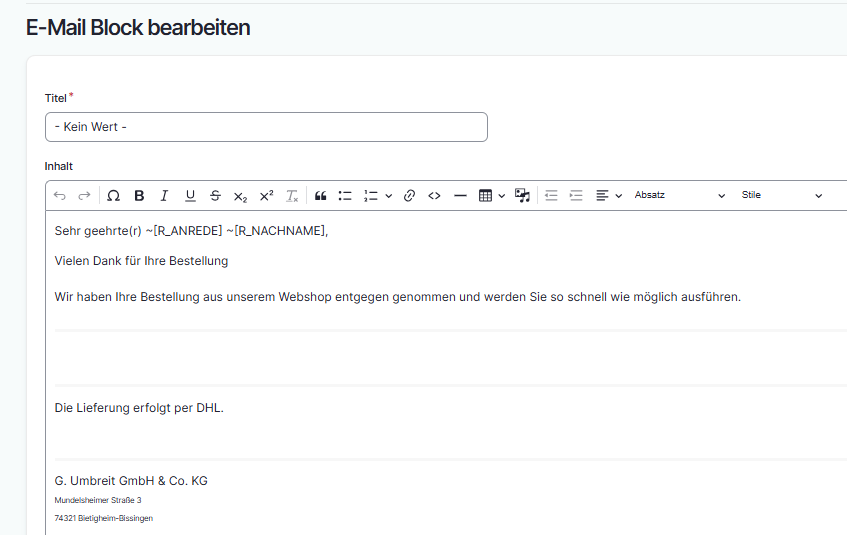Click the Titel input field
This screenshot has width=847, height=535.
click(266, 127)
